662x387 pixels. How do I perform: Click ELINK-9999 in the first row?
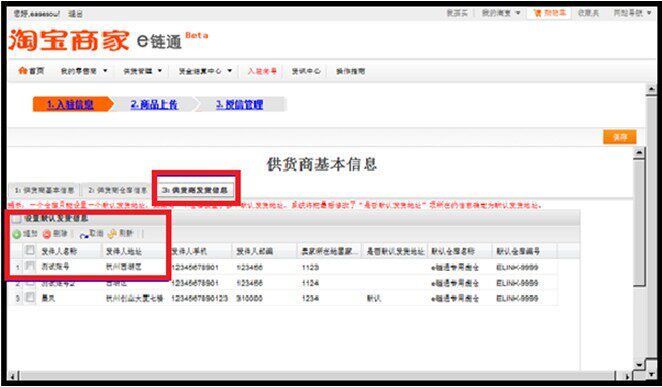[517, 268]
